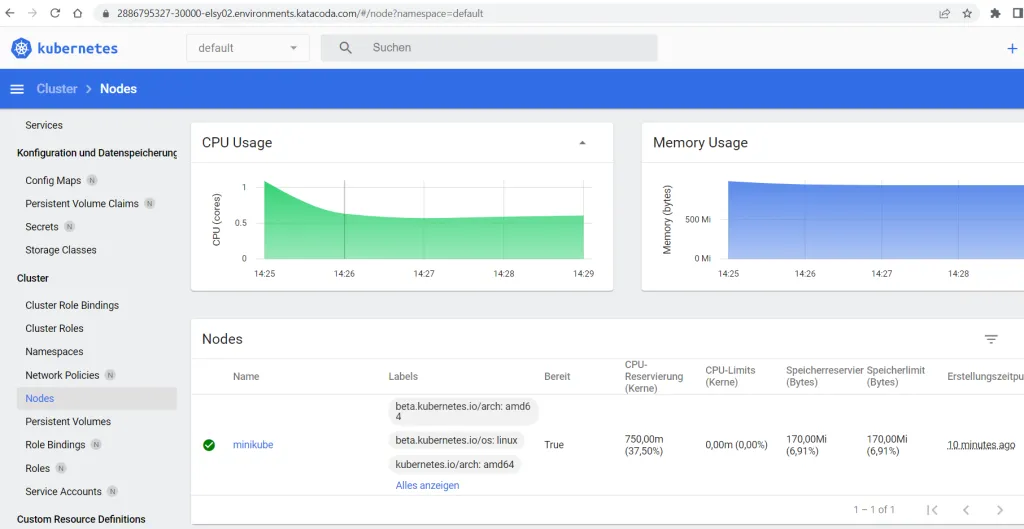Click the 0,00m (0,00%) CPU limits value
The image size is (1024, 529).
tap(736, 445)
